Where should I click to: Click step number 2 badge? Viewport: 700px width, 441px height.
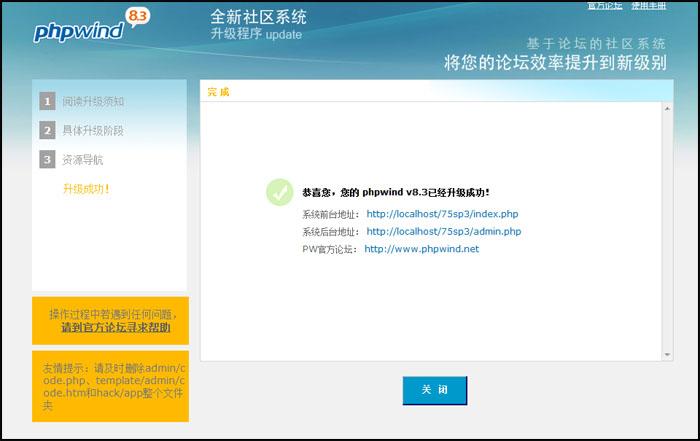click(47, 130)
